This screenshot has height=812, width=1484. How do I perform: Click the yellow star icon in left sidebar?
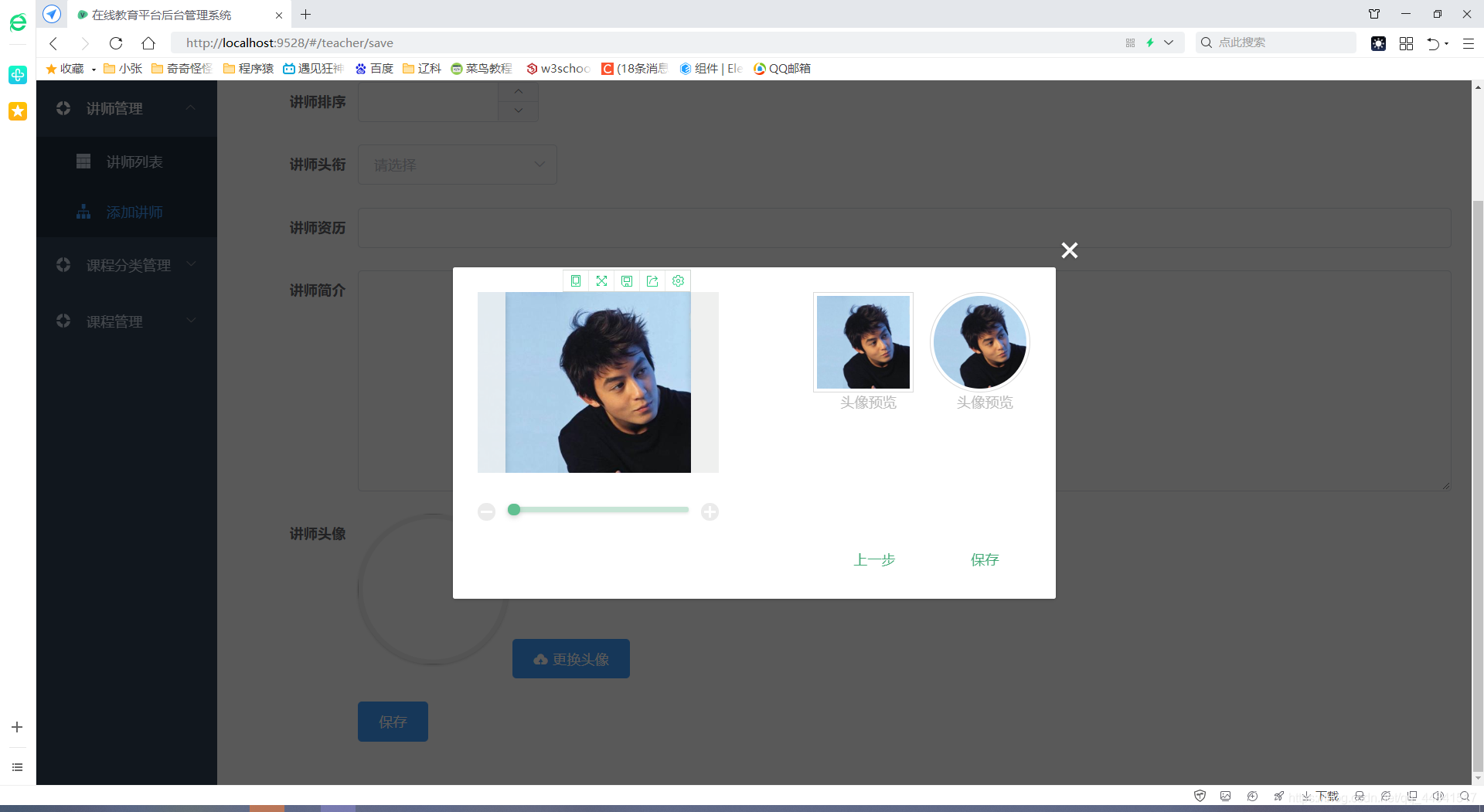pyautogui.click(x=18, y=111)
